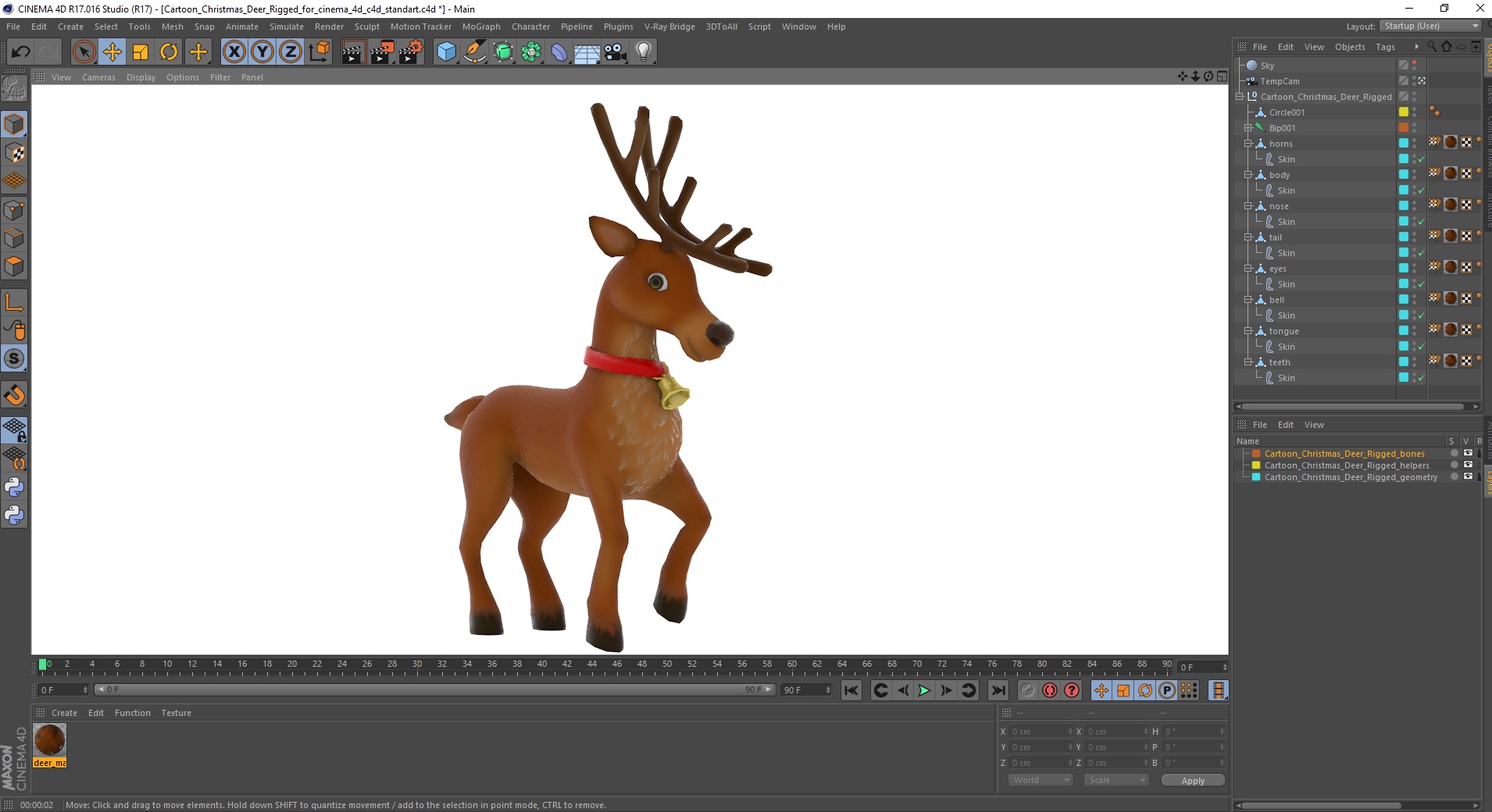
Task: Activate the Move tool in toolbar
Action: (112, 52)
